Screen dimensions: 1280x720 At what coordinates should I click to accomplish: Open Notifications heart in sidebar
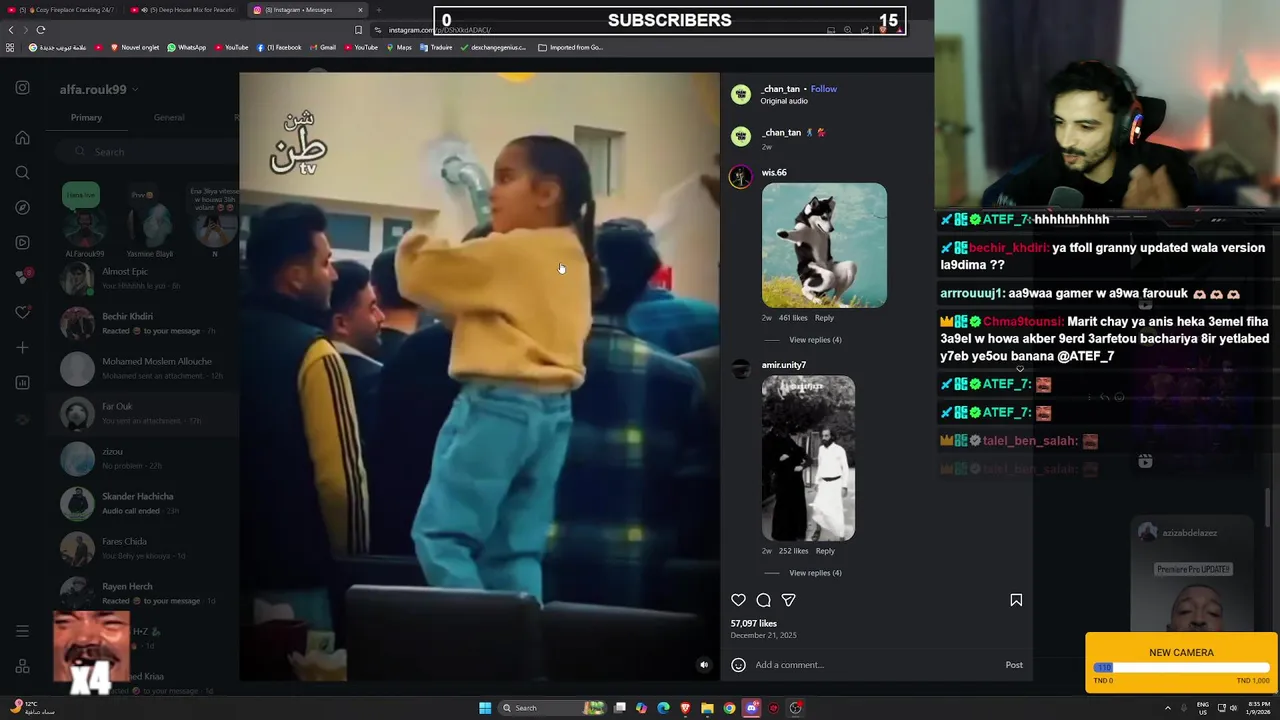(x=22, y=312)
